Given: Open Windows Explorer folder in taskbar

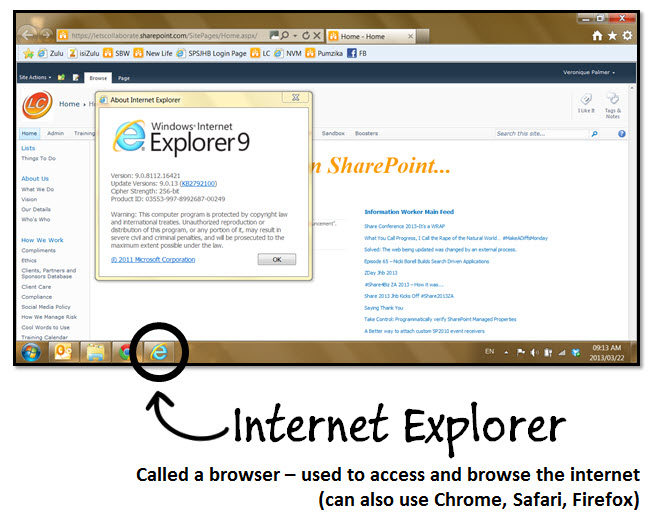Looking at the screenshot, I should [x=95, y=352].
